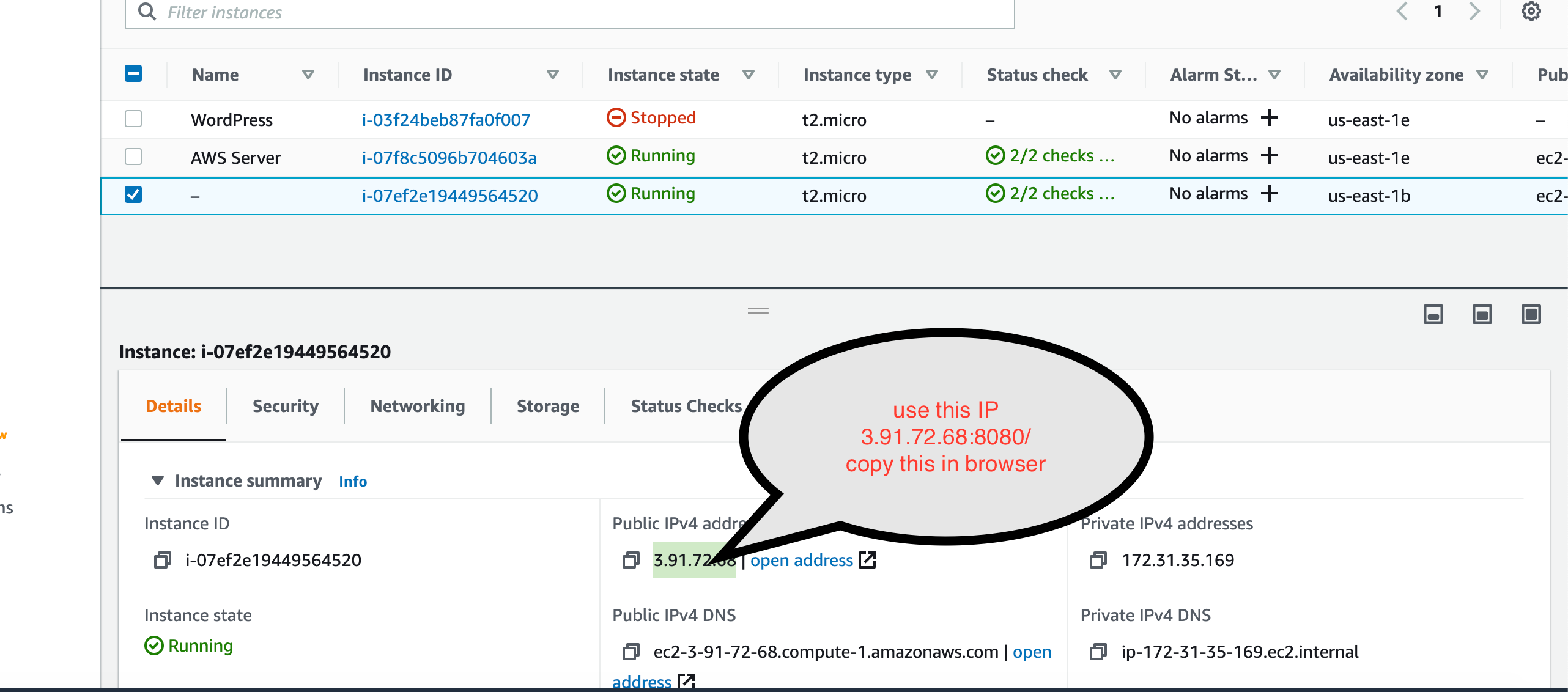Open the Instance type column sort arrow
Image resolution: width=1568 pixels, height=692 pixels.
point(931,75)
